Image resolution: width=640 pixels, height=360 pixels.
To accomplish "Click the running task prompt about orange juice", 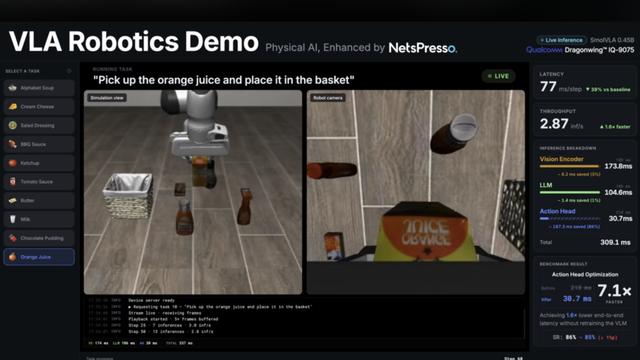I will click(224, 80).
